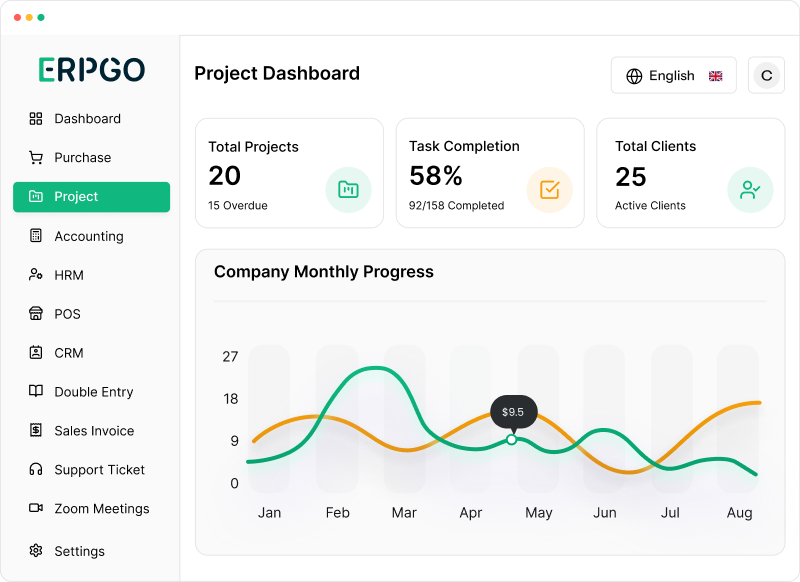Click the Purchase cart icon
The image size is (800, 582).
[x=36, y=158]
